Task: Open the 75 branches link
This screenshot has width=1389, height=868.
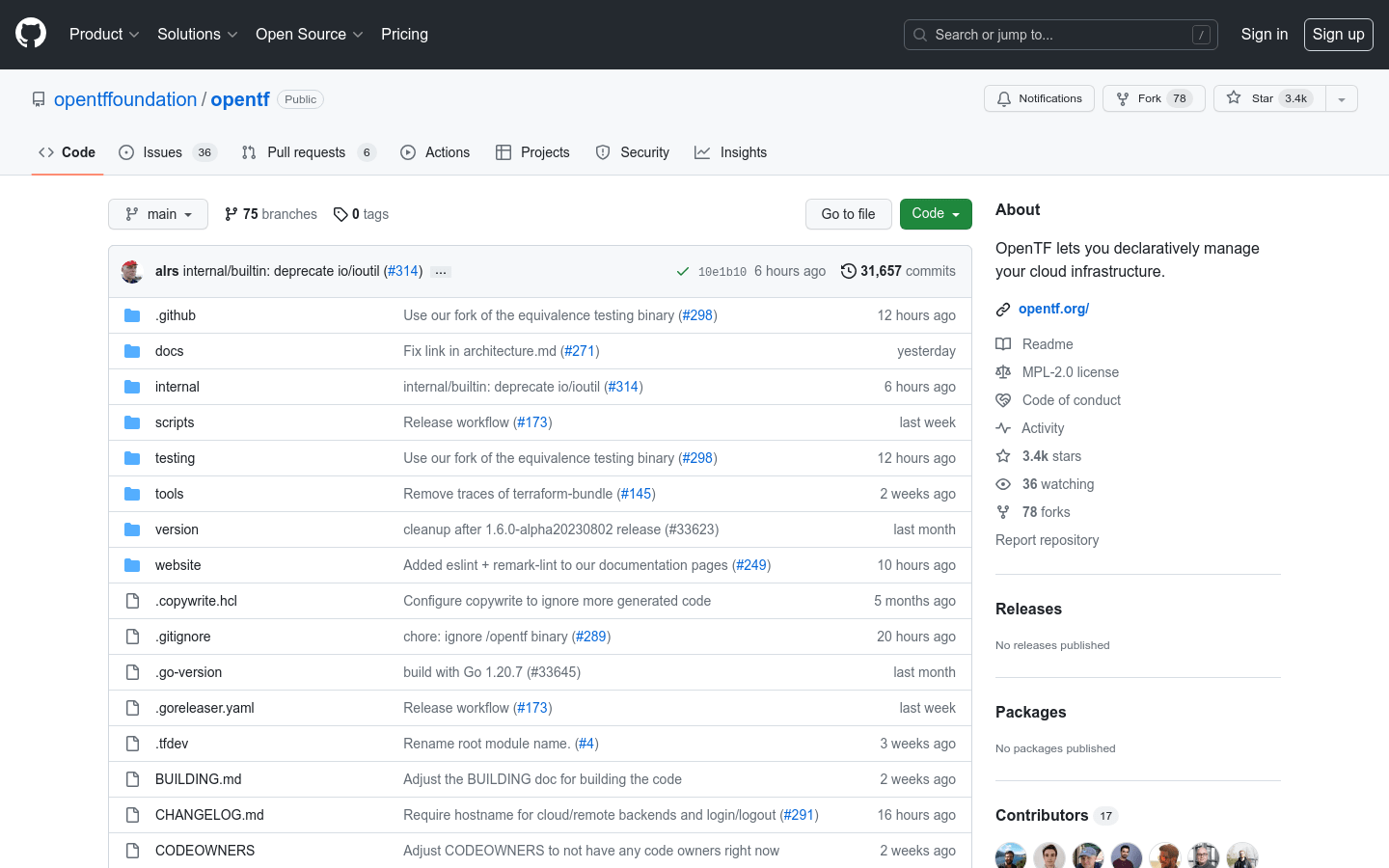Action: click(271, 214)
